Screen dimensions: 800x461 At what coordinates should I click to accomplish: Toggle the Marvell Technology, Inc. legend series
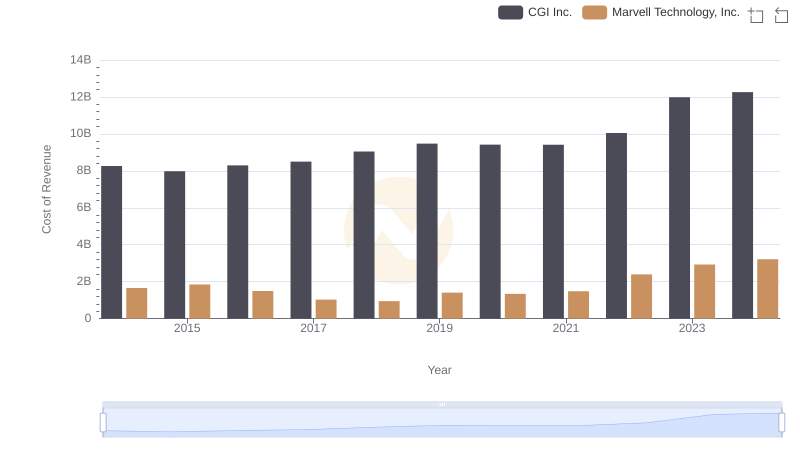pos(661,12)
